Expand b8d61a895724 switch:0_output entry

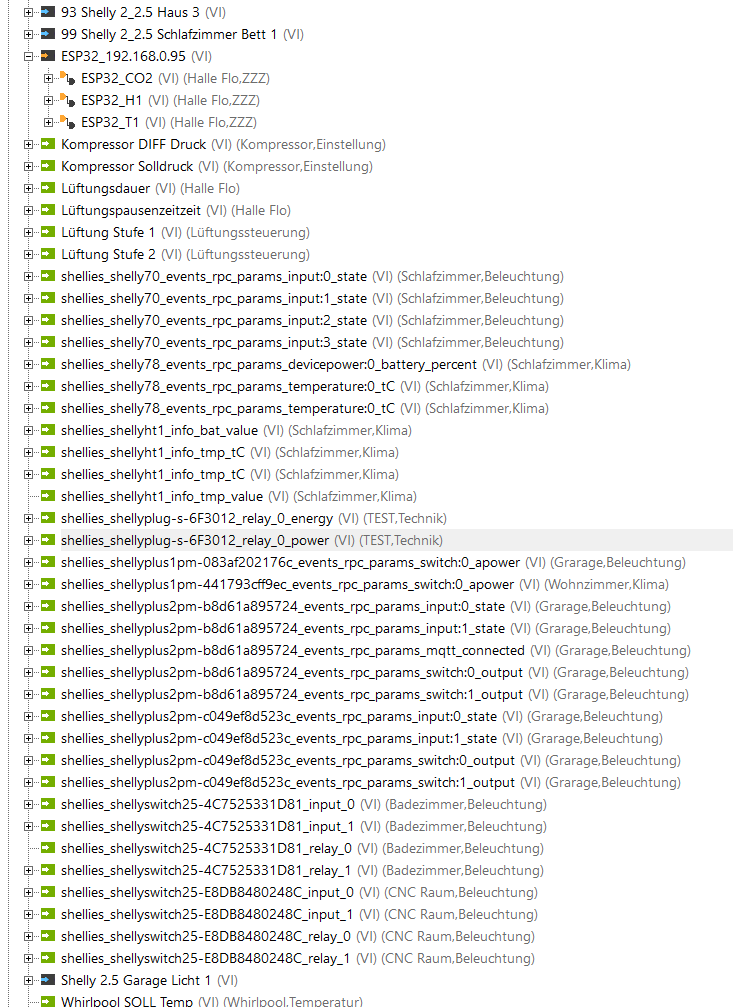click(28, 672)
